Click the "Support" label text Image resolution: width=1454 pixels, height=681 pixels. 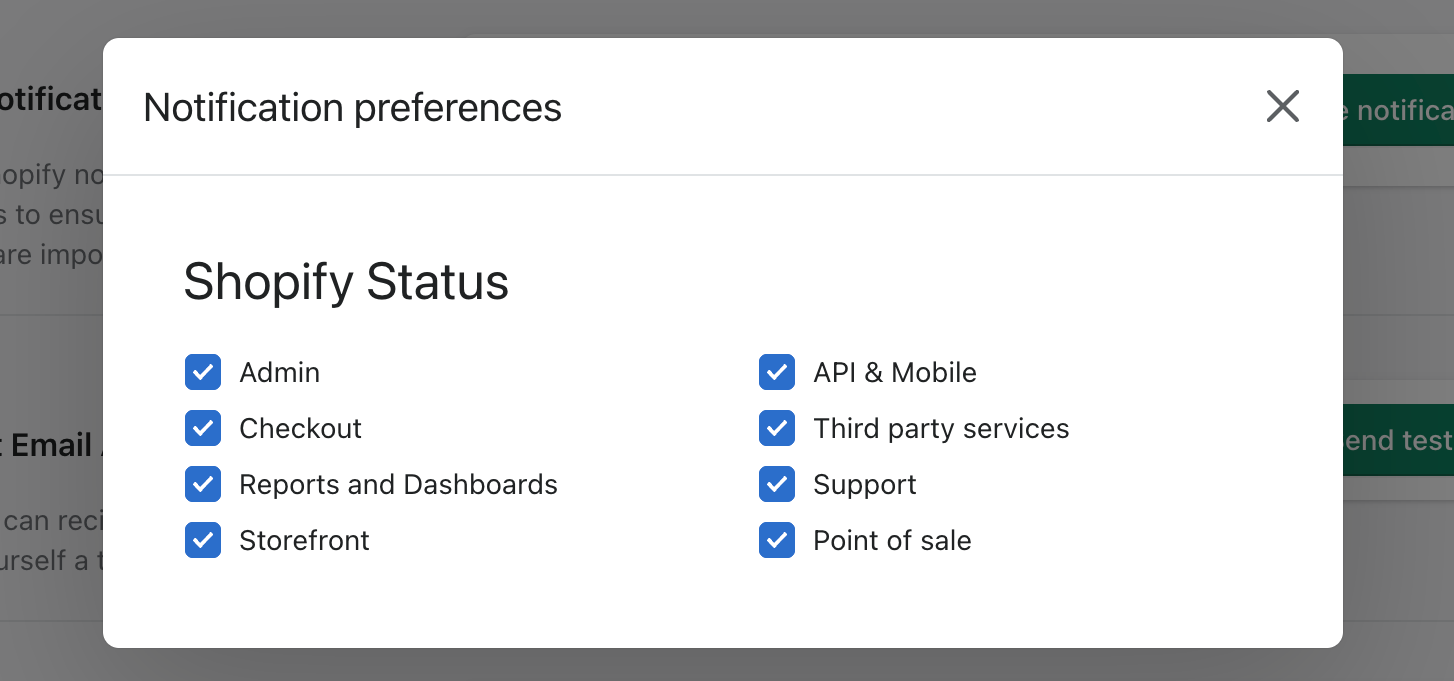click(x=865, y=484)
